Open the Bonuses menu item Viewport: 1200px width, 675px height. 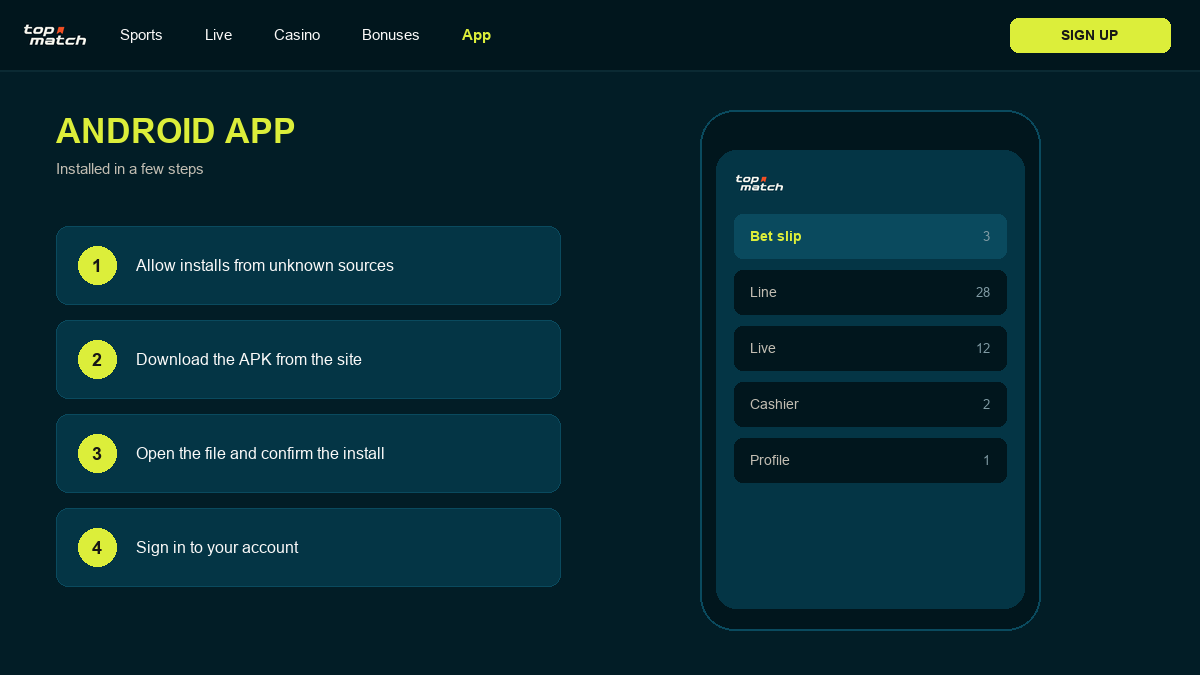(391, 35)
